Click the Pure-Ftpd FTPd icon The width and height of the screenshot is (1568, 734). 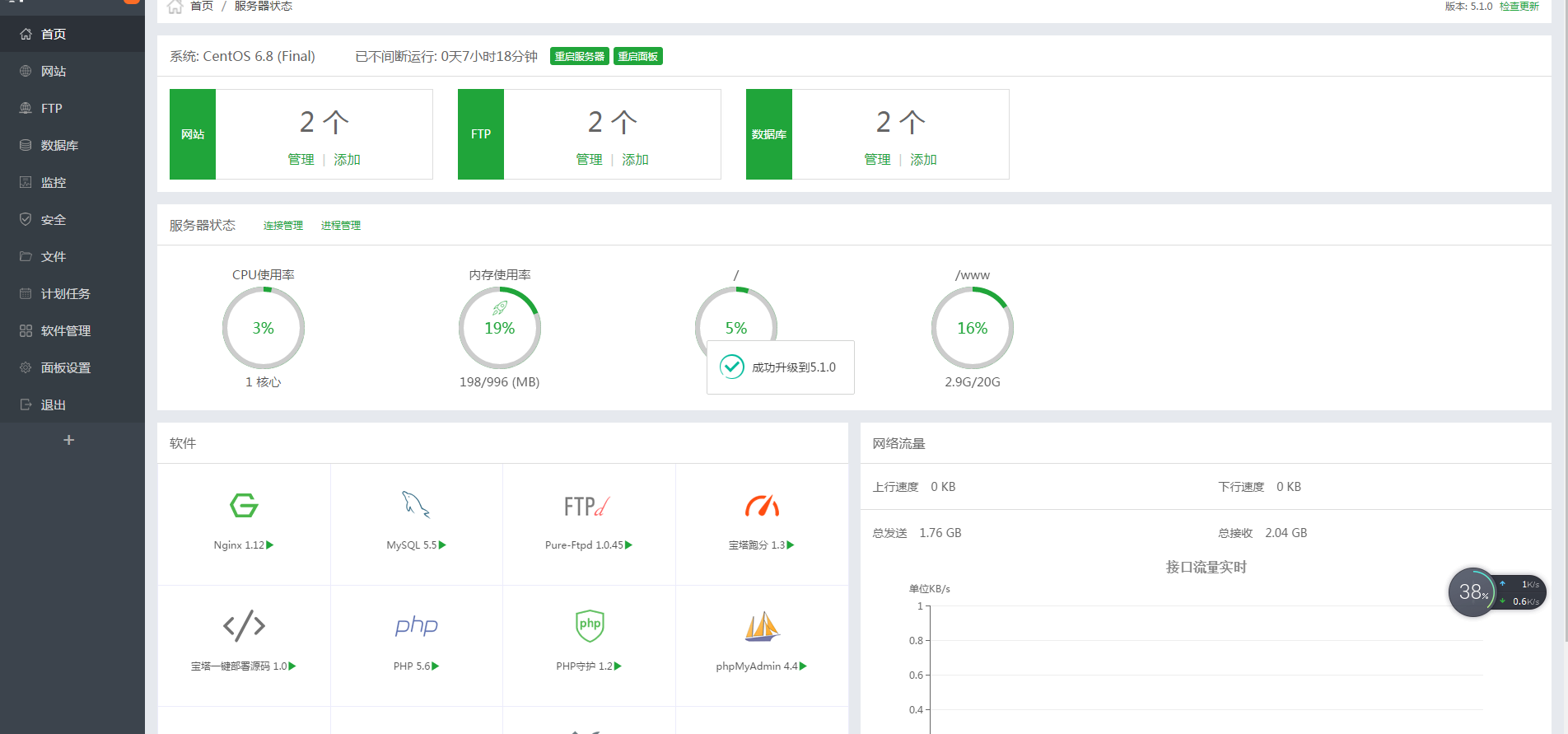click(588, 506)
